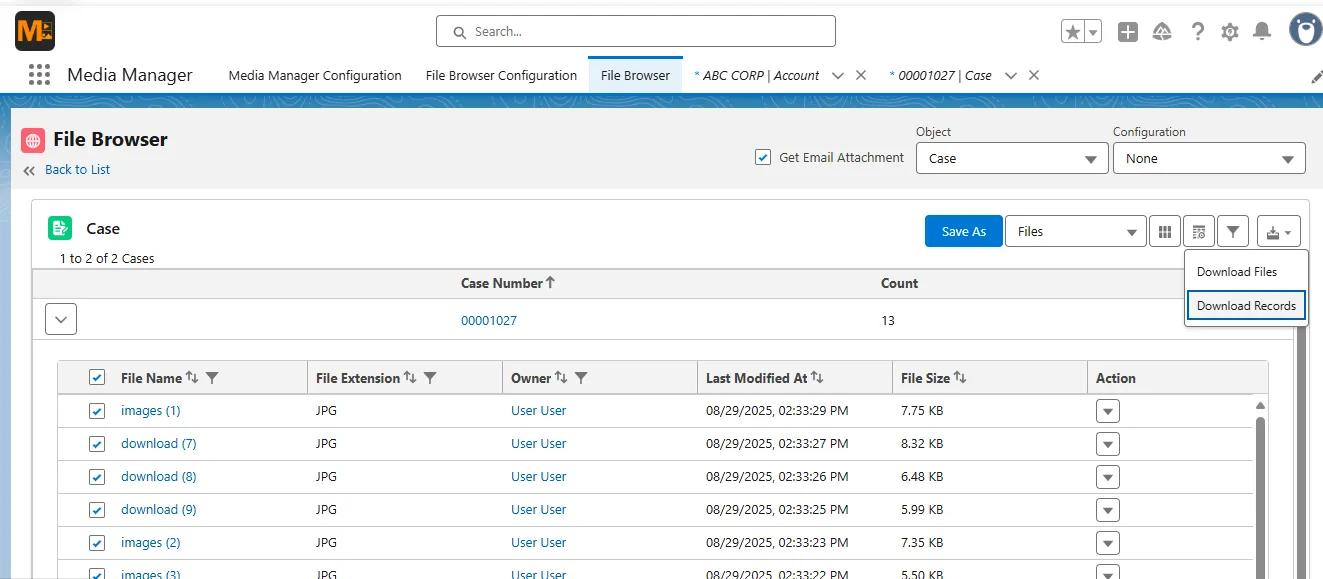Click the global actions plus icon
Viewport: 1323px width, 579px height.
1128,32
